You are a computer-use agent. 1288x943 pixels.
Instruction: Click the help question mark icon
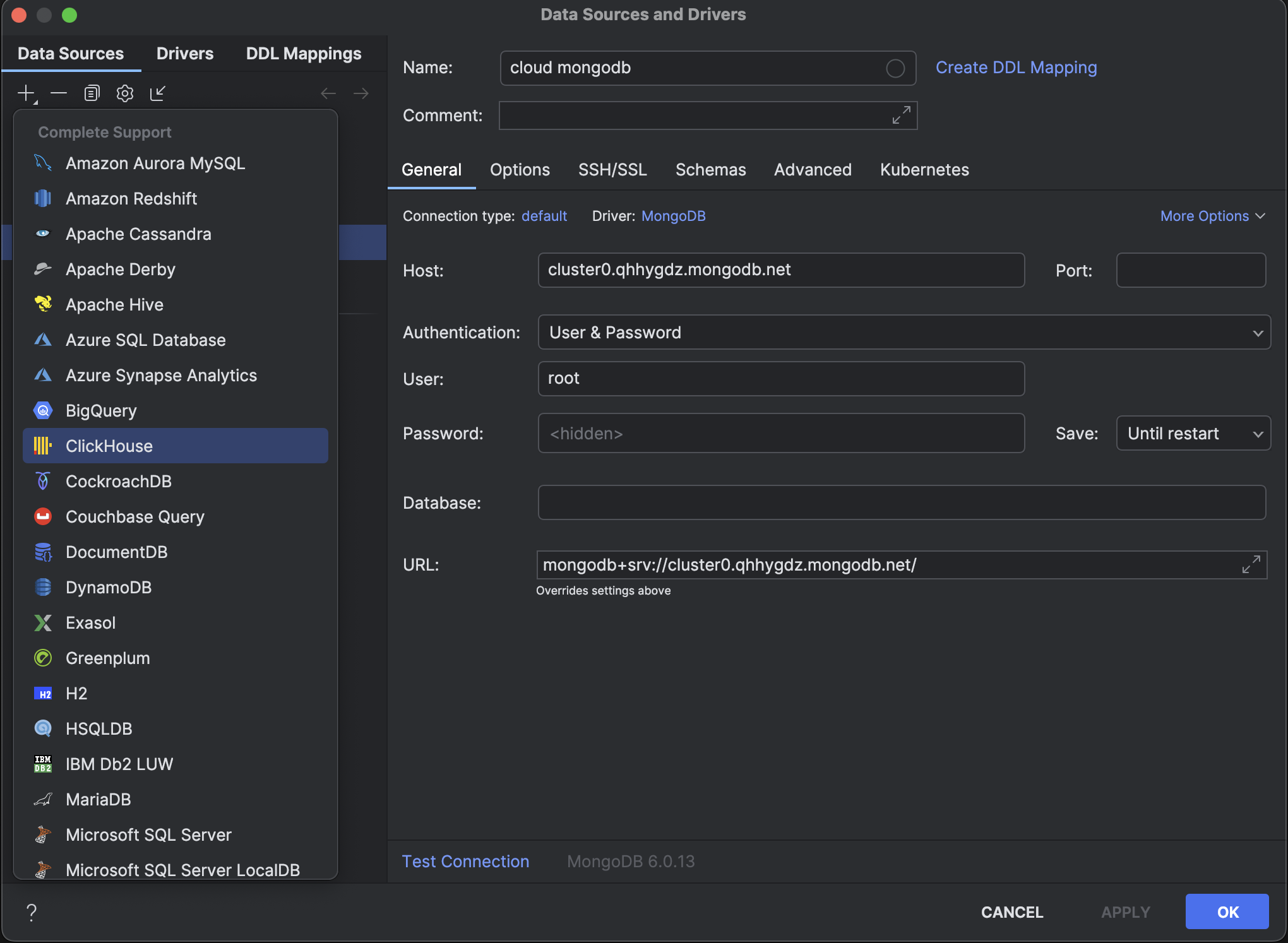point(32,911)
